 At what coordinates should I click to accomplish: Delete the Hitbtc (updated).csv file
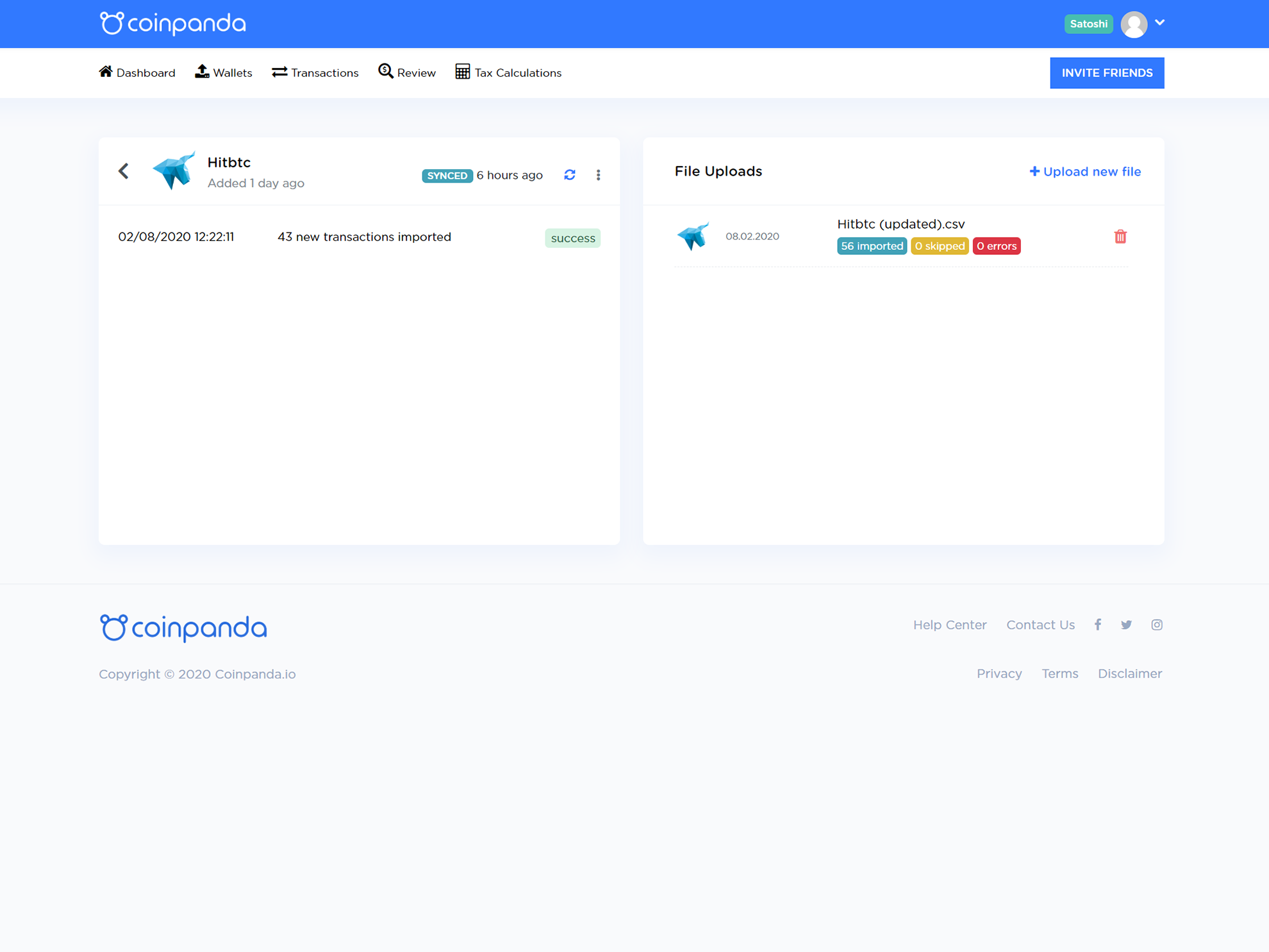point(1120,236)
